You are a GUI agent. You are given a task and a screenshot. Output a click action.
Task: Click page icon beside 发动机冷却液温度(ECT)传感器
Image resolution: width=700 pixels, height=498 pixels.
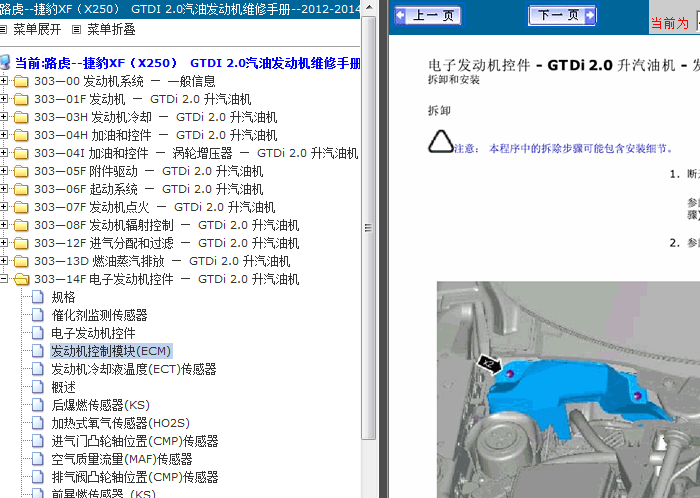point(38,369)
